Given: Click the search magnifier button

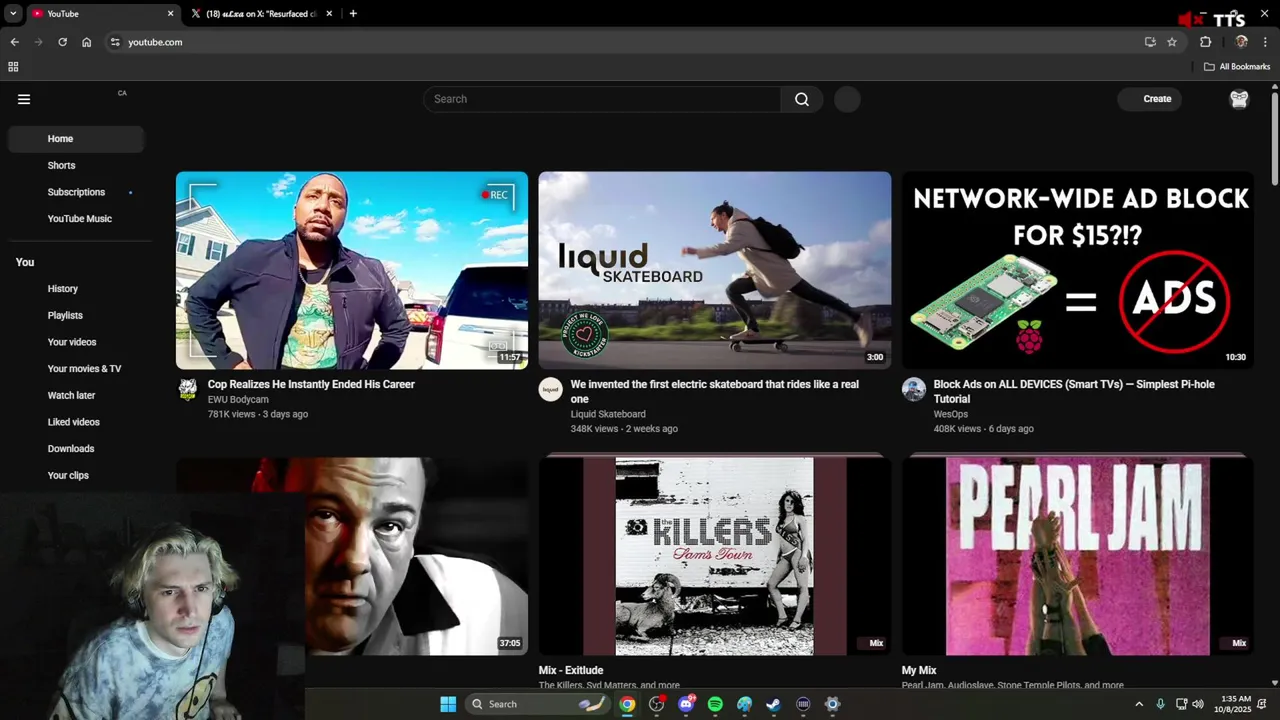Looking at the screenshot, I should click(x=802, y=99).
